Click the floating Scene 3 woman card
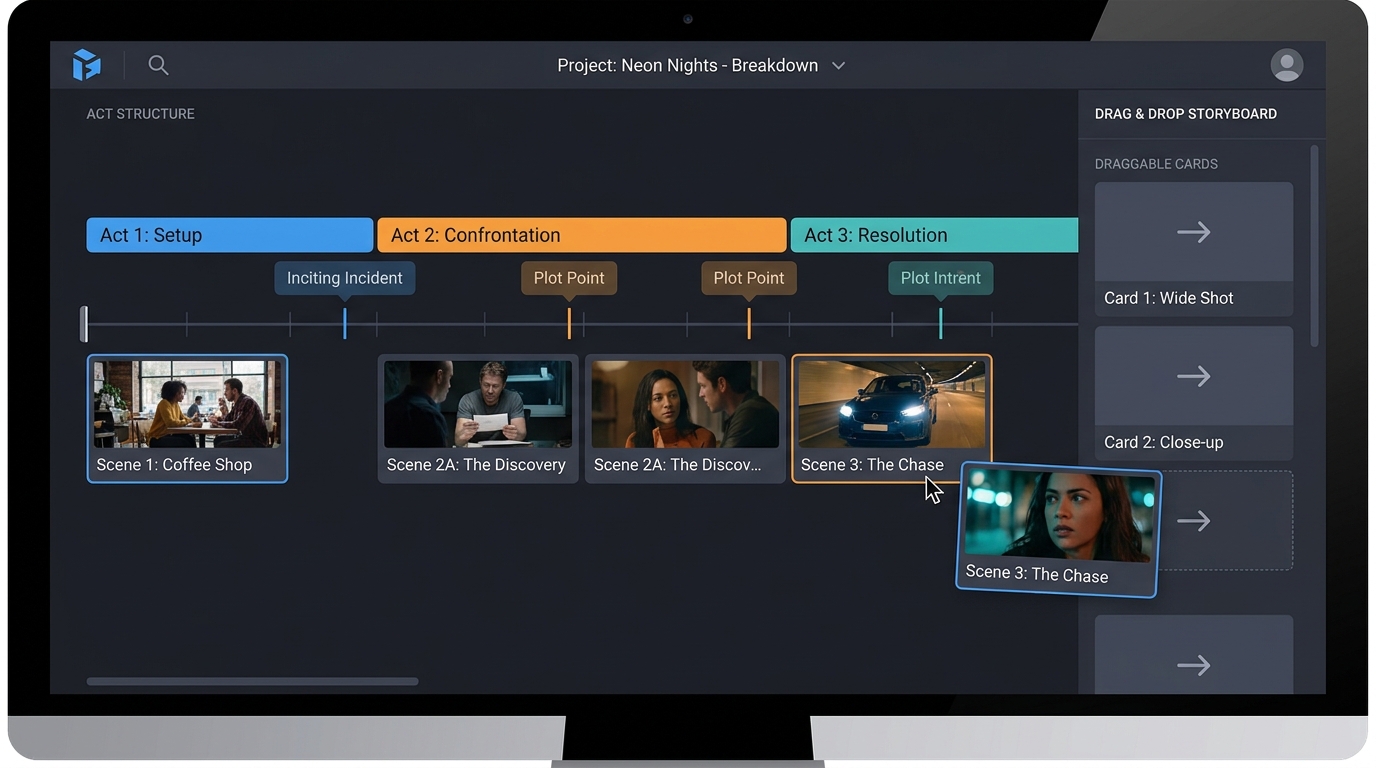The width and height of the screenshot is (1376, 768). point(1059,530)
